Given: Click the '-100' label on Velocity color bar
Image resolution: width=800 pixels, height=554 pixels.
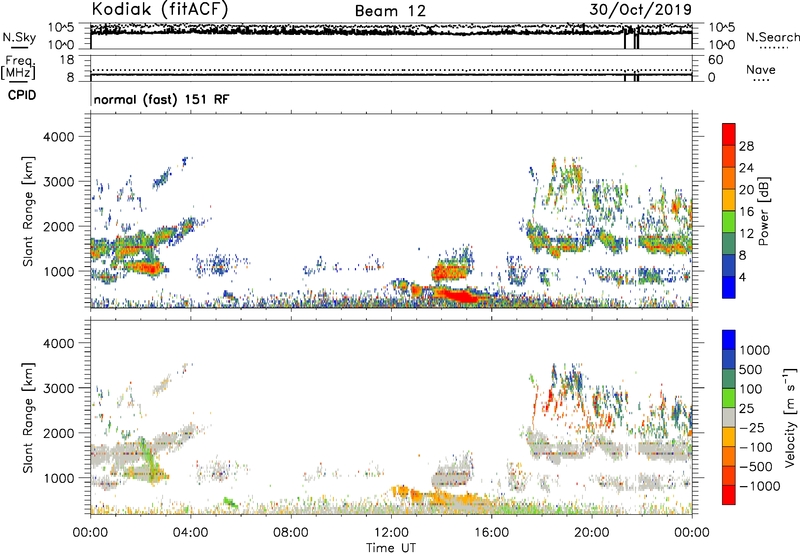Looking at the screenshot, I should 756,447.
